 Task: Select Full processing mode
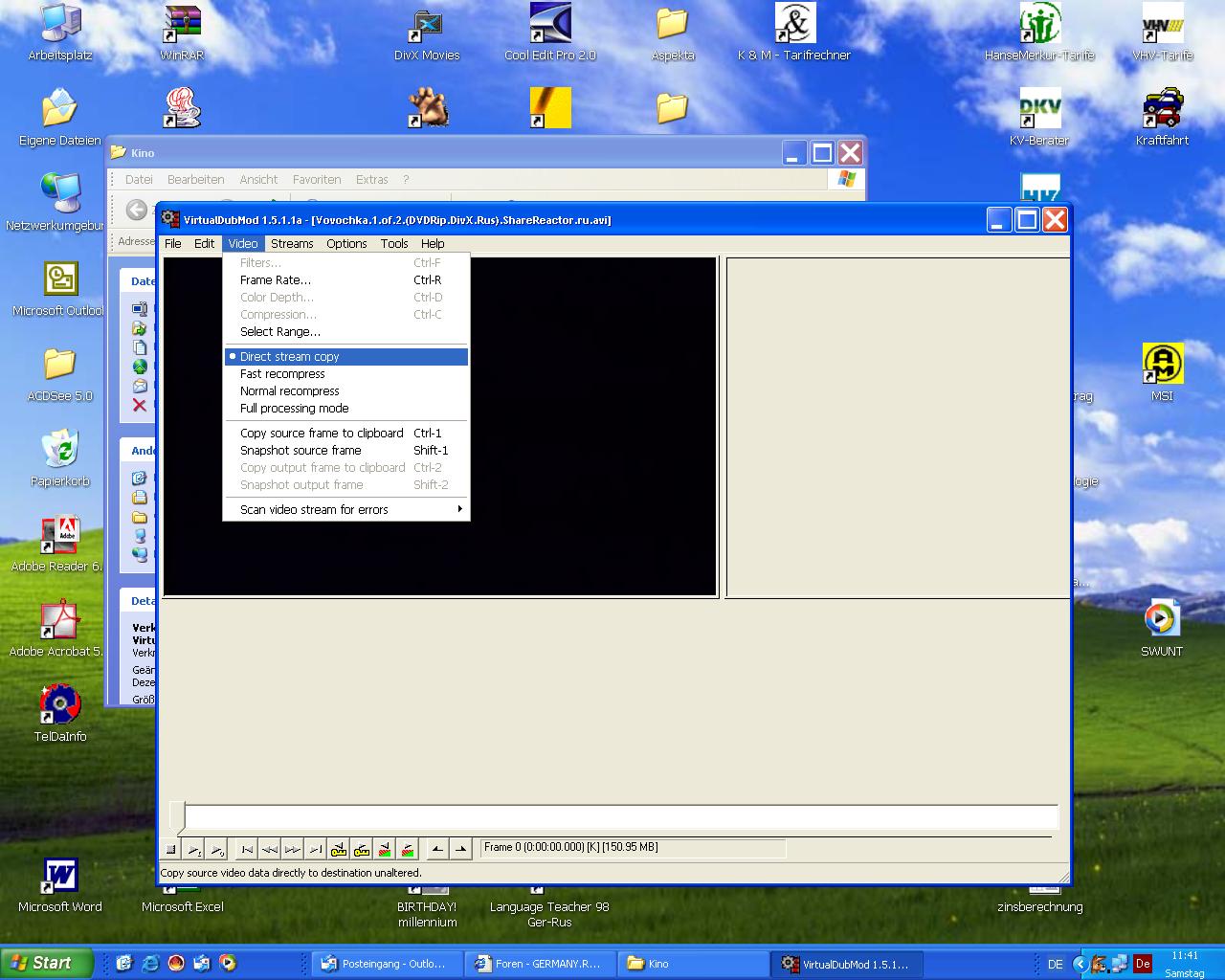(346, 409)
